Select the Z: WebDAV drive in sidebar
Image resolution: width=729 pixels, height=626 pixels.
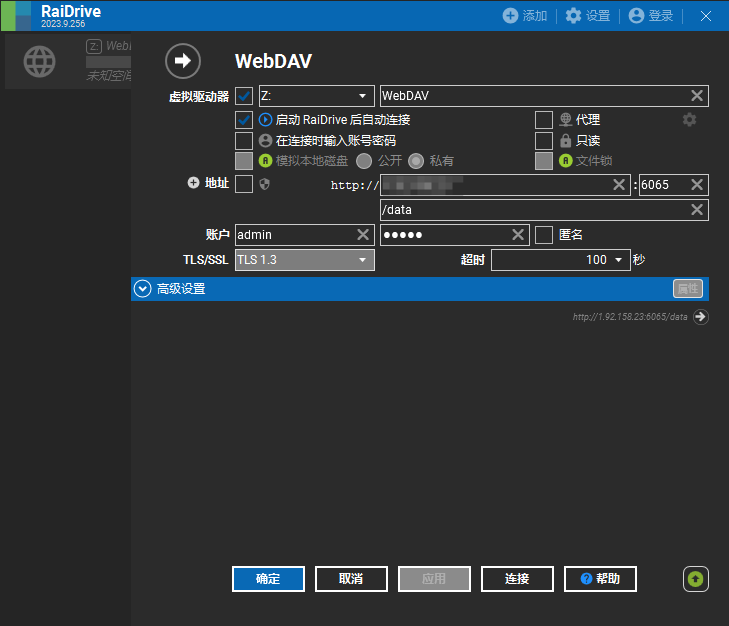click(68, 61)
